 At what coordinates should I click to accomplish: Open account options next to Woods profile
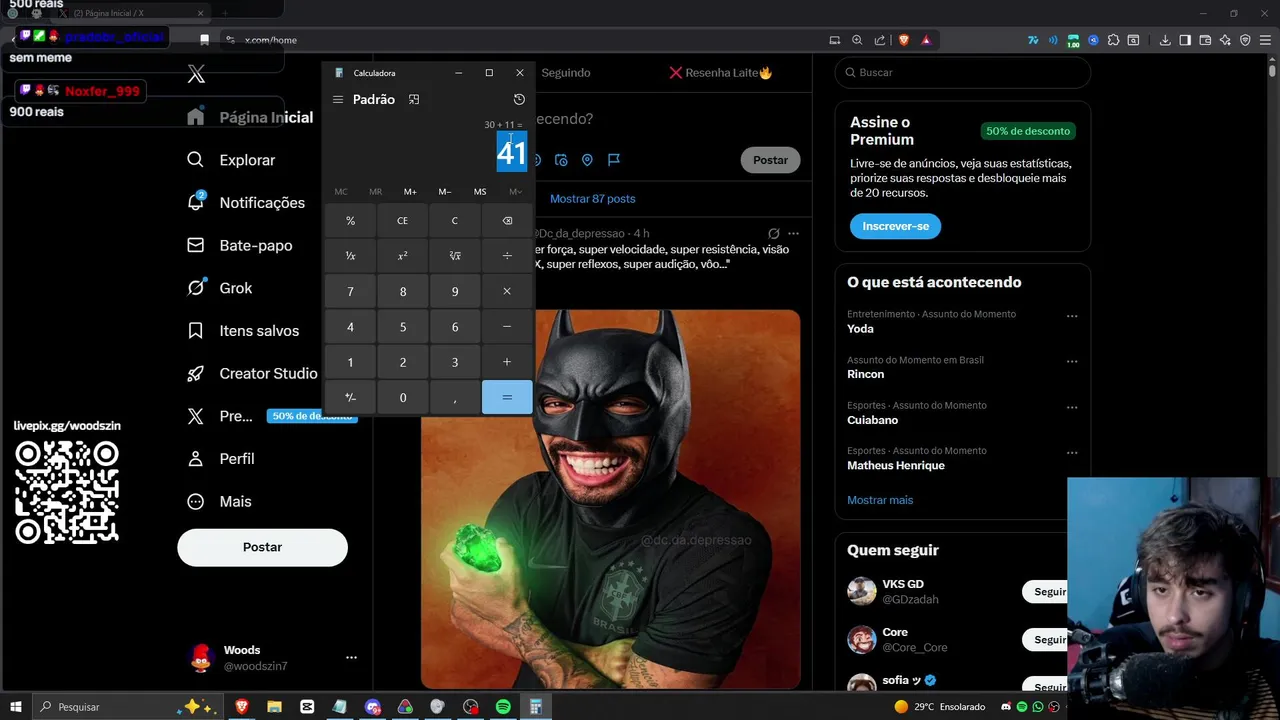point(351,658)
